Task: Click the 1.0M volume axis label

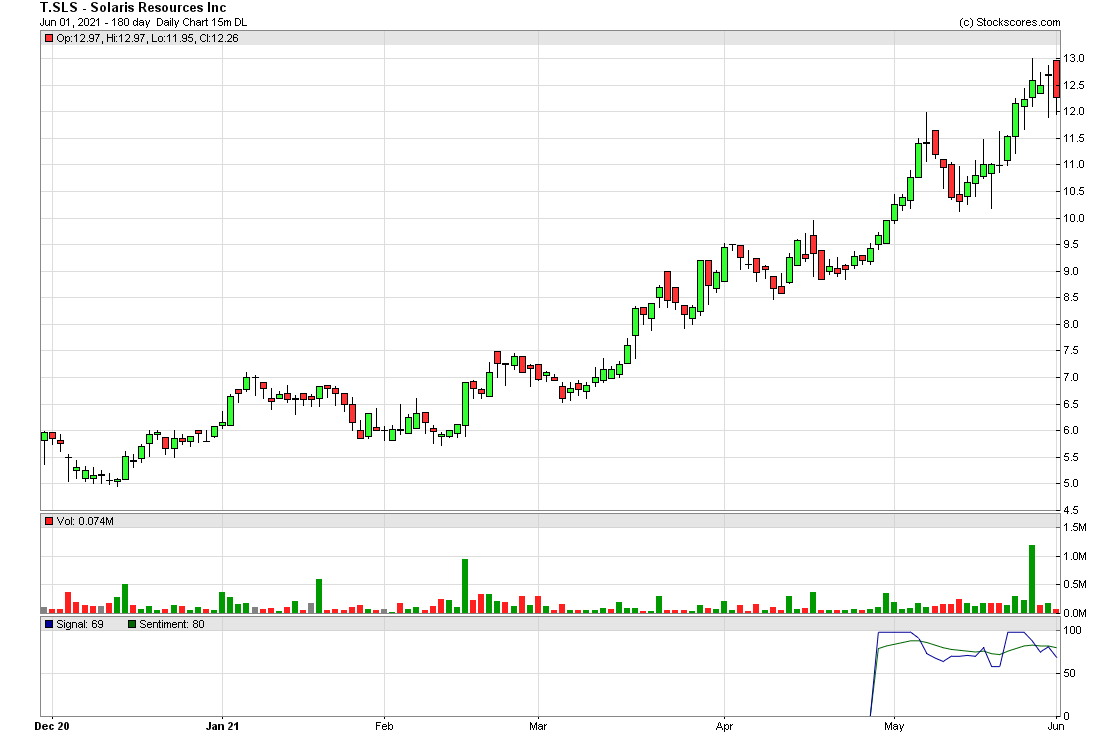Action: (1075, 556)
